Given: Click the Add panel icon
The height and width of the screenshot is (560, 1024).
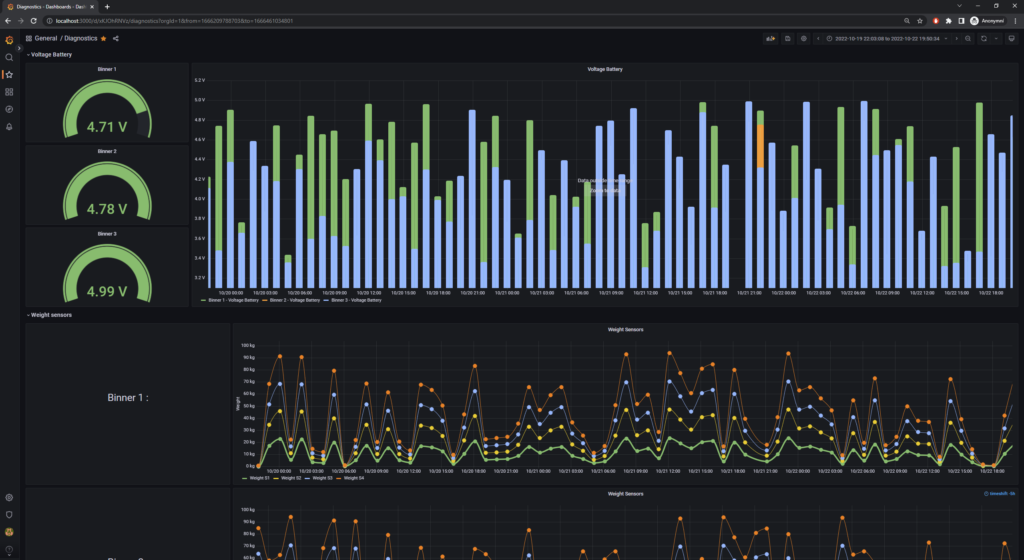Looking at the screenshot, I should coord(771,39).
